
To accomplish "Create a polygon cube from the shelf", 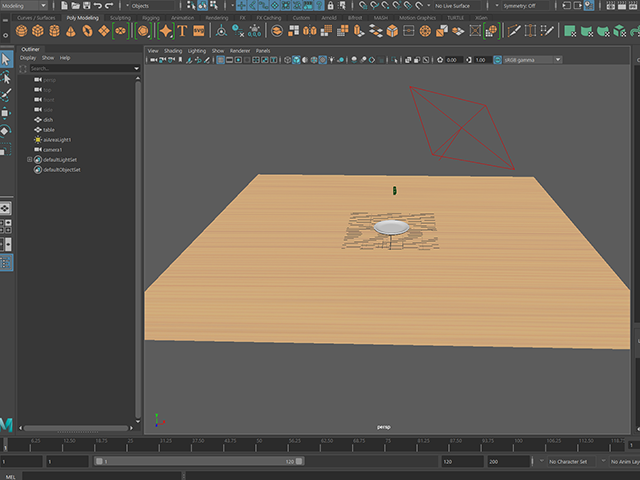I will [38, 31].
